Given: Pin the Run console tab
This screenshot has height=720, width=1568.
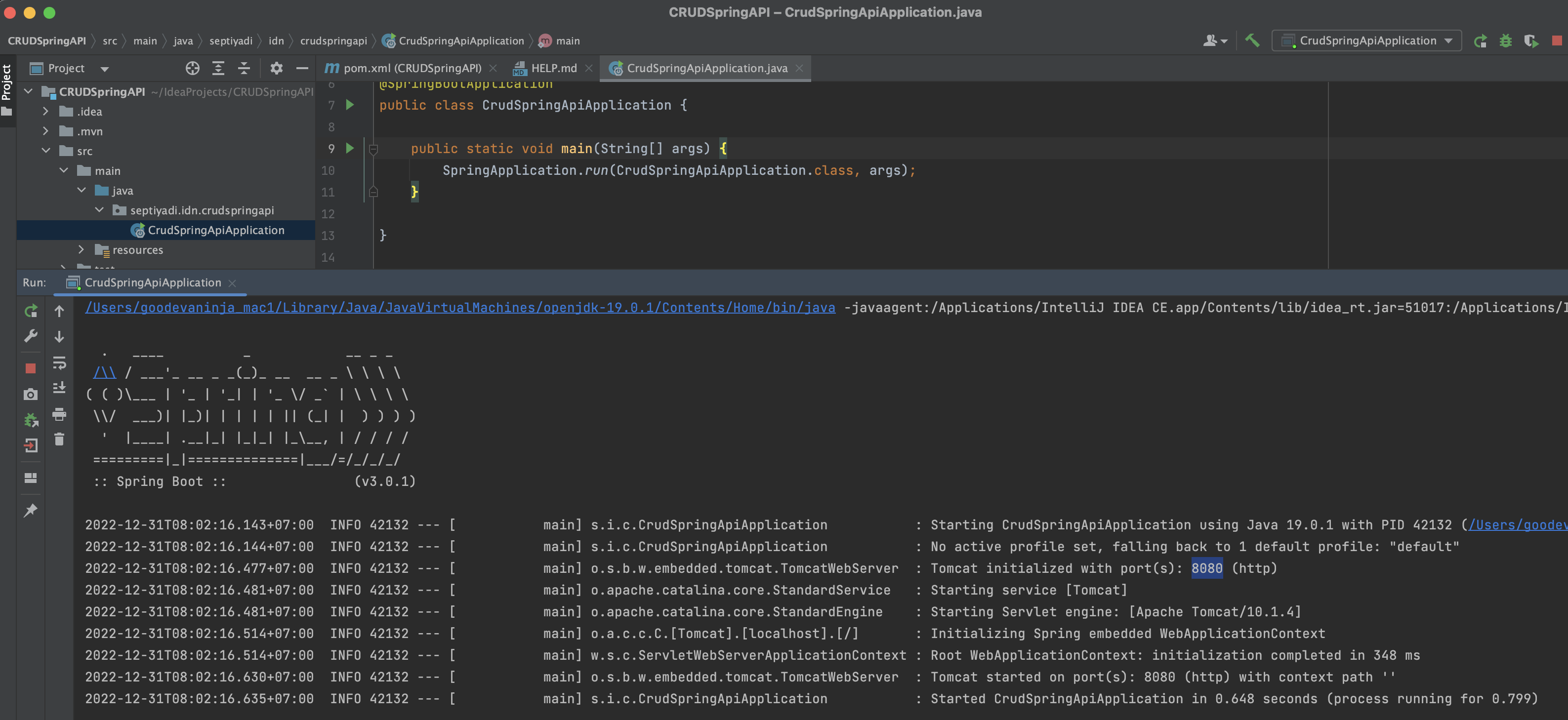Looking at the screenshot, I should point(31,510).
